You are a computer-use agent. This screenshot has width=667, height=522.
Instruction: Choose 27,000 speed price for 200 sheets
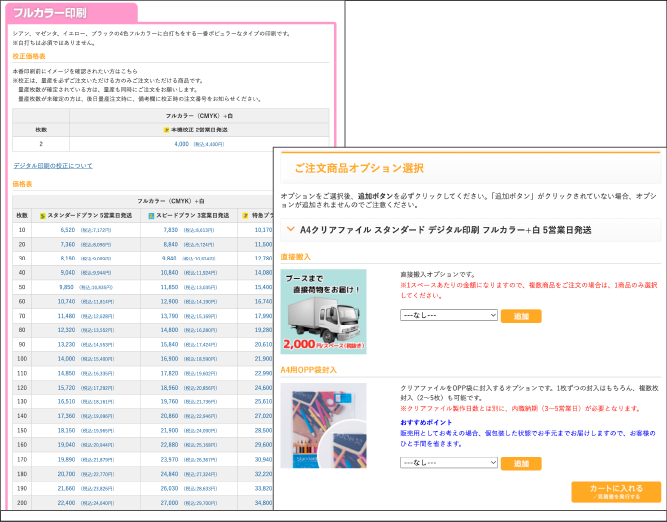pos(170,502)
